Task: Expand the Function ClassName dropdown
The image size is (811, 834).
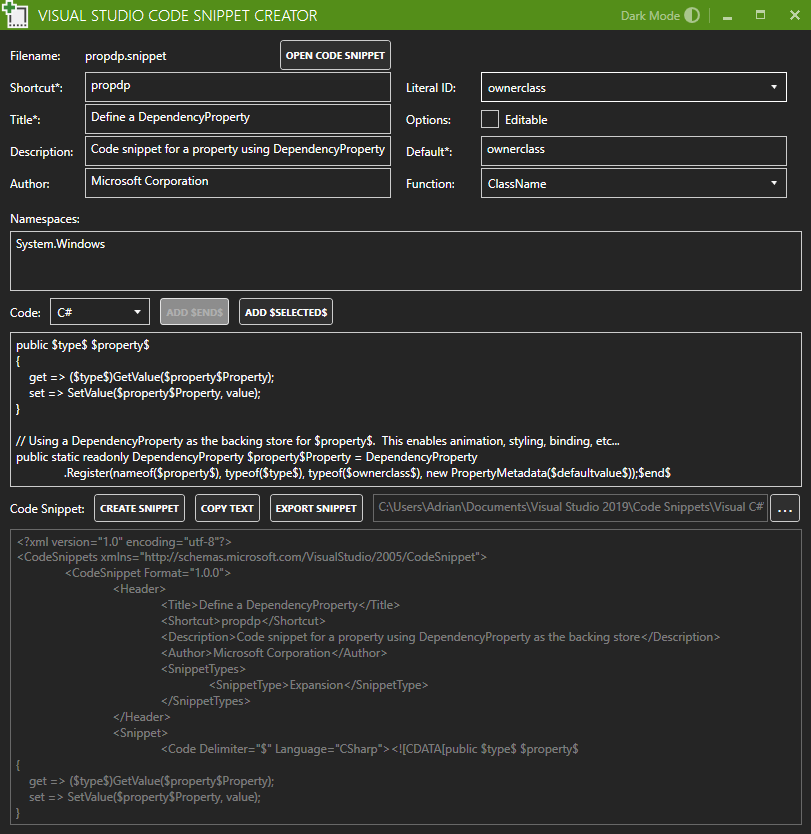Action: click(x=634, y=183)
